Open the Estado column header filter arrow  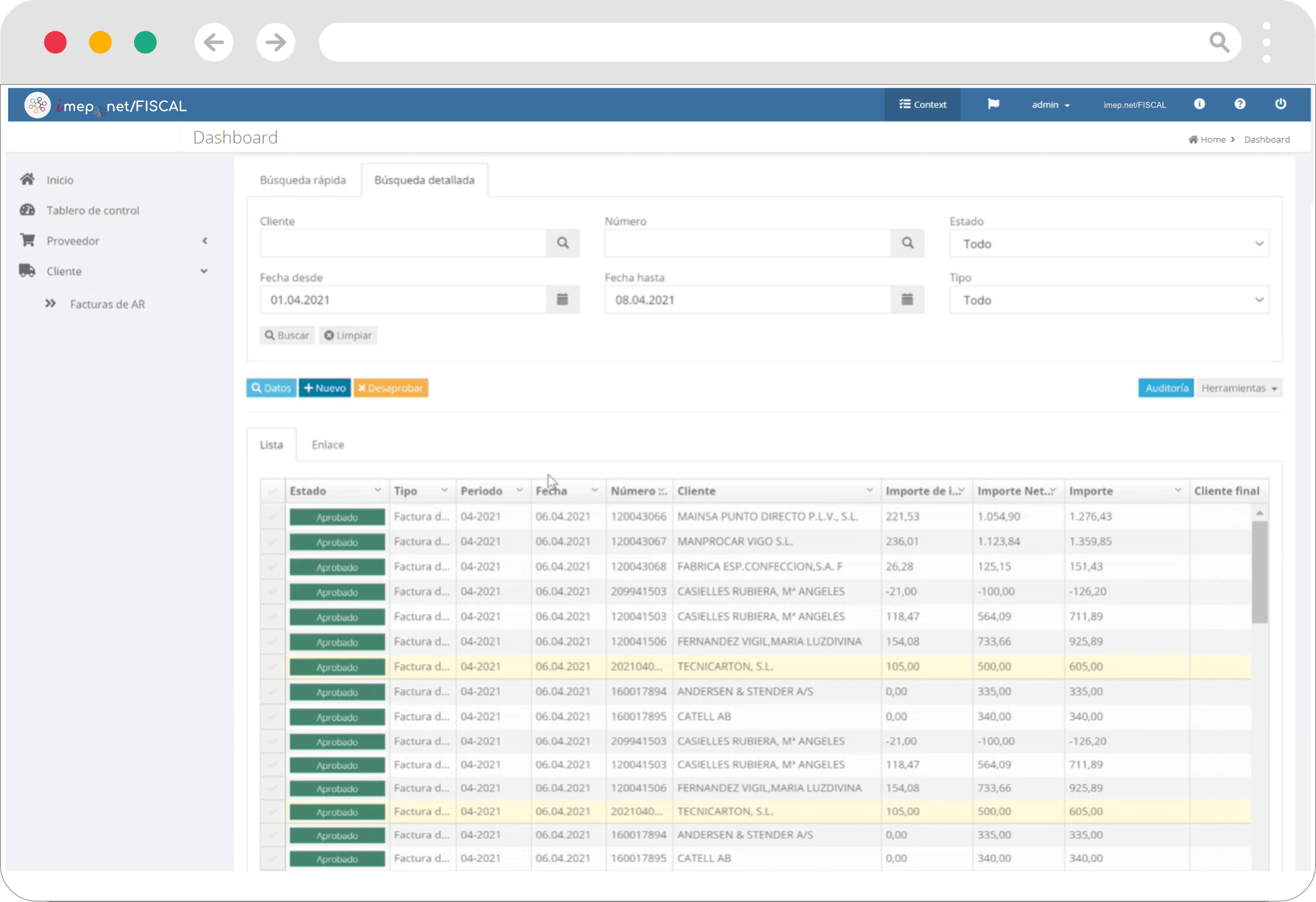[x=378, y=490]
